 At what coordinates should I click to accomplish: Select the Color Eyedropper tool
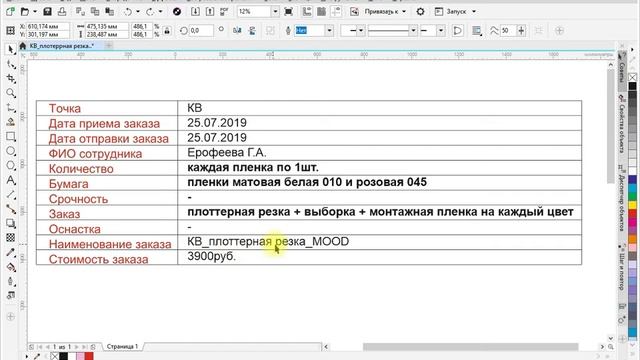click(x=11, y=253)
